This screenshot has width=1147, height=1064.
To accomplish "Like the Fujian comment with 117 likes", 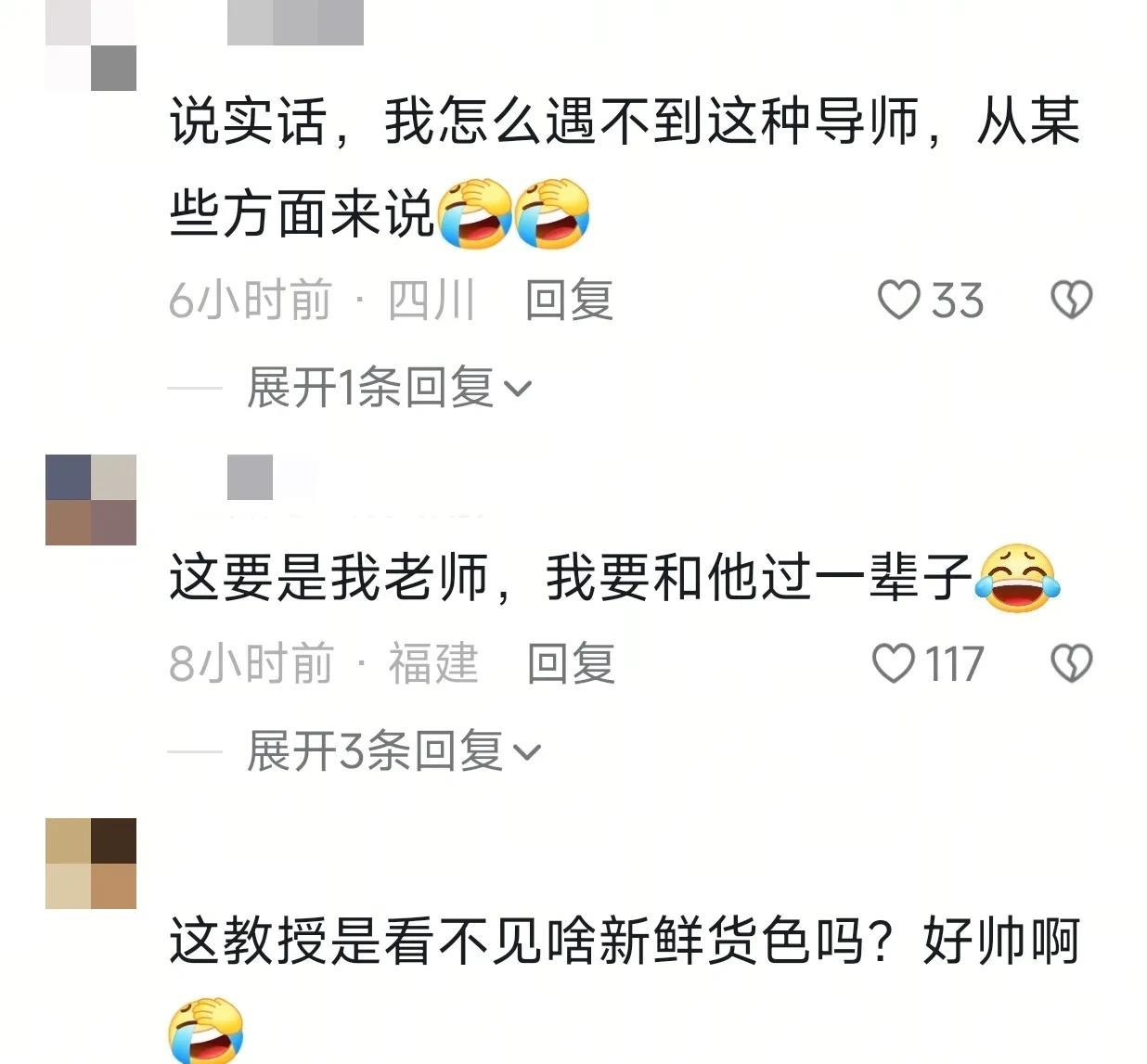I will pos(895,664).
